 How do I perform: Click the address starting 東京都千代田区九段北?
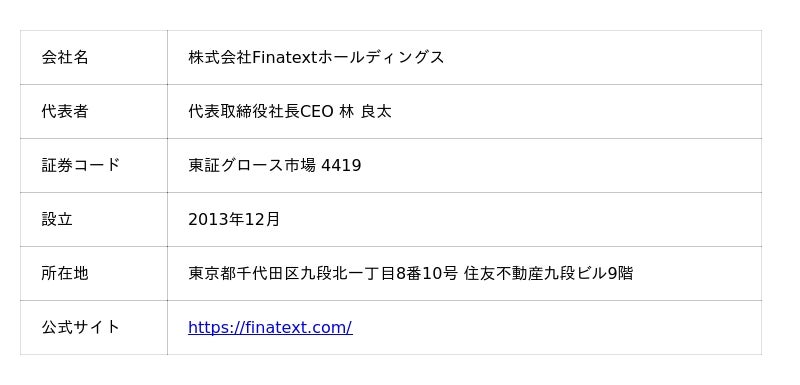410,274
